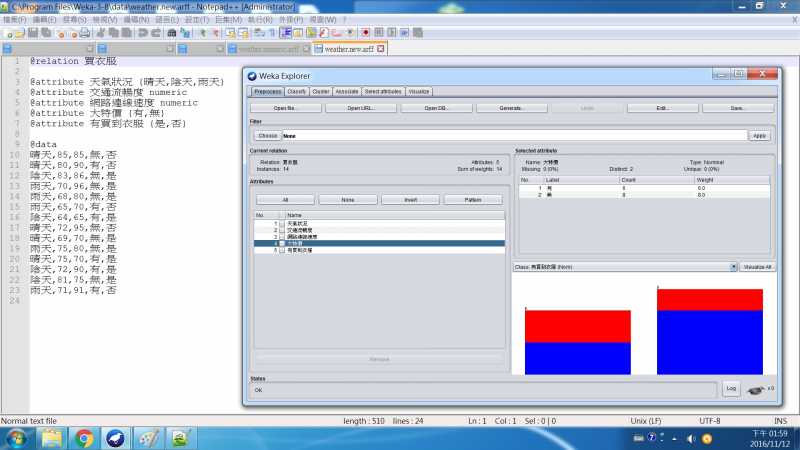Click the filter name field showing None
This screenshot has height=450, width=800.
tap(514, 136)
